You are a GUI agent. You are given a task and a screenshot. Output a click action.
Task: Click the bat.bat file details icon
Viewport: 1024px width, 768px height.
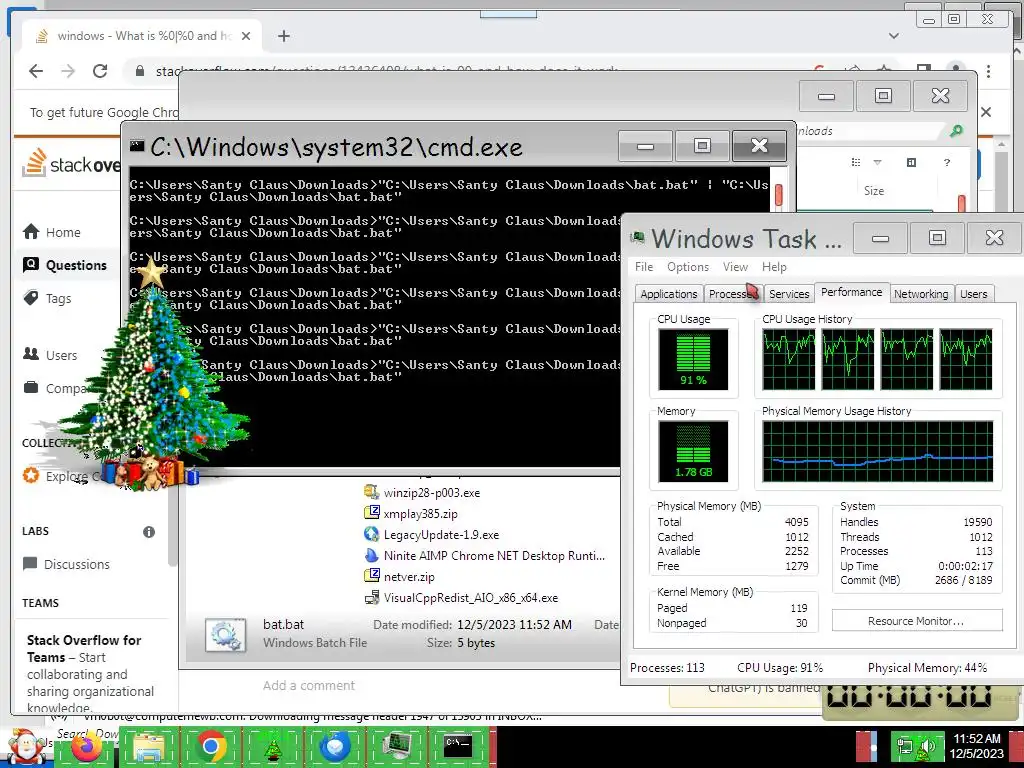(225, 635)
